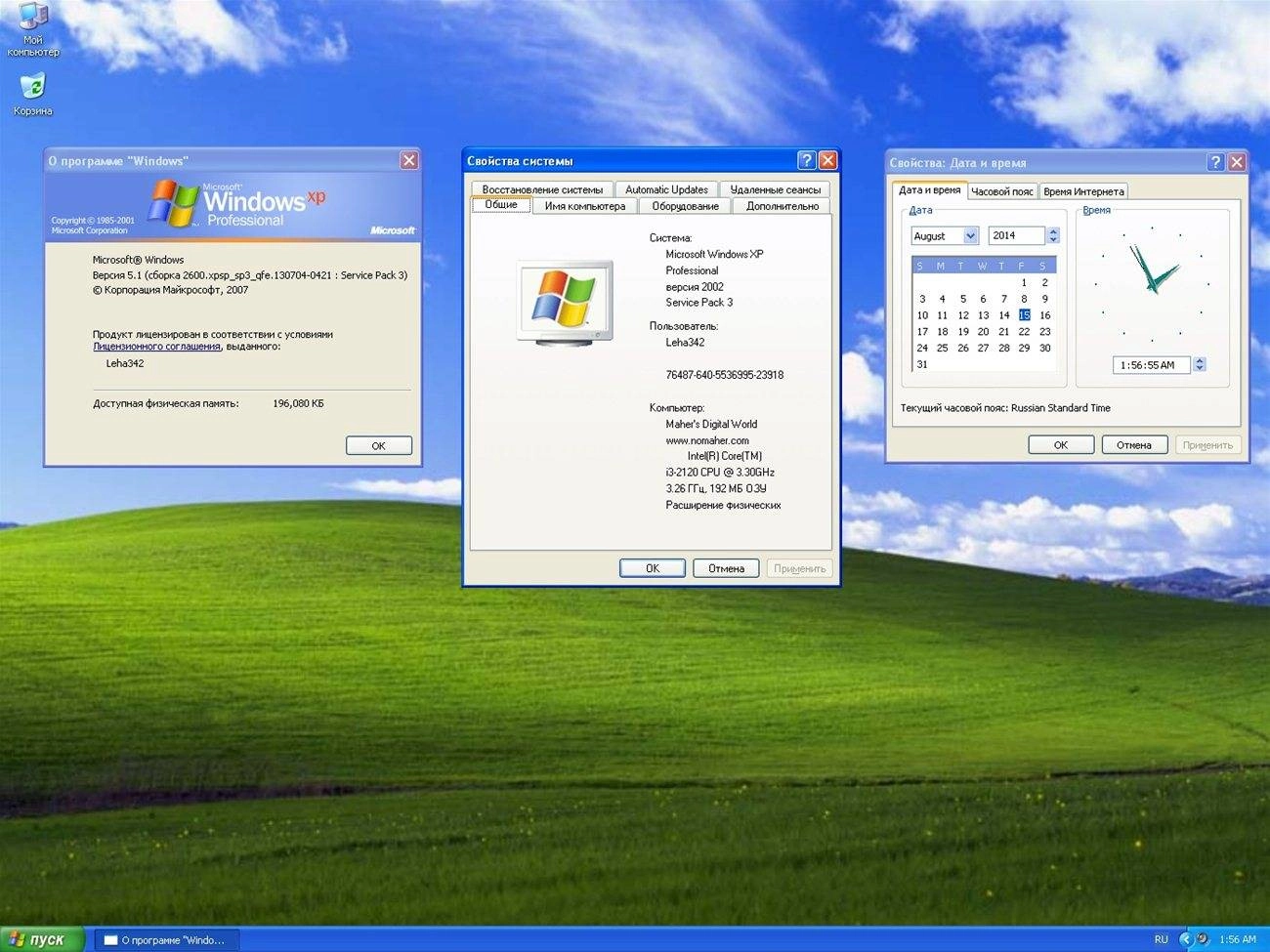Click the tray arrow icon to show hidden icons
1270x952 pixels.
point(1186,939)
